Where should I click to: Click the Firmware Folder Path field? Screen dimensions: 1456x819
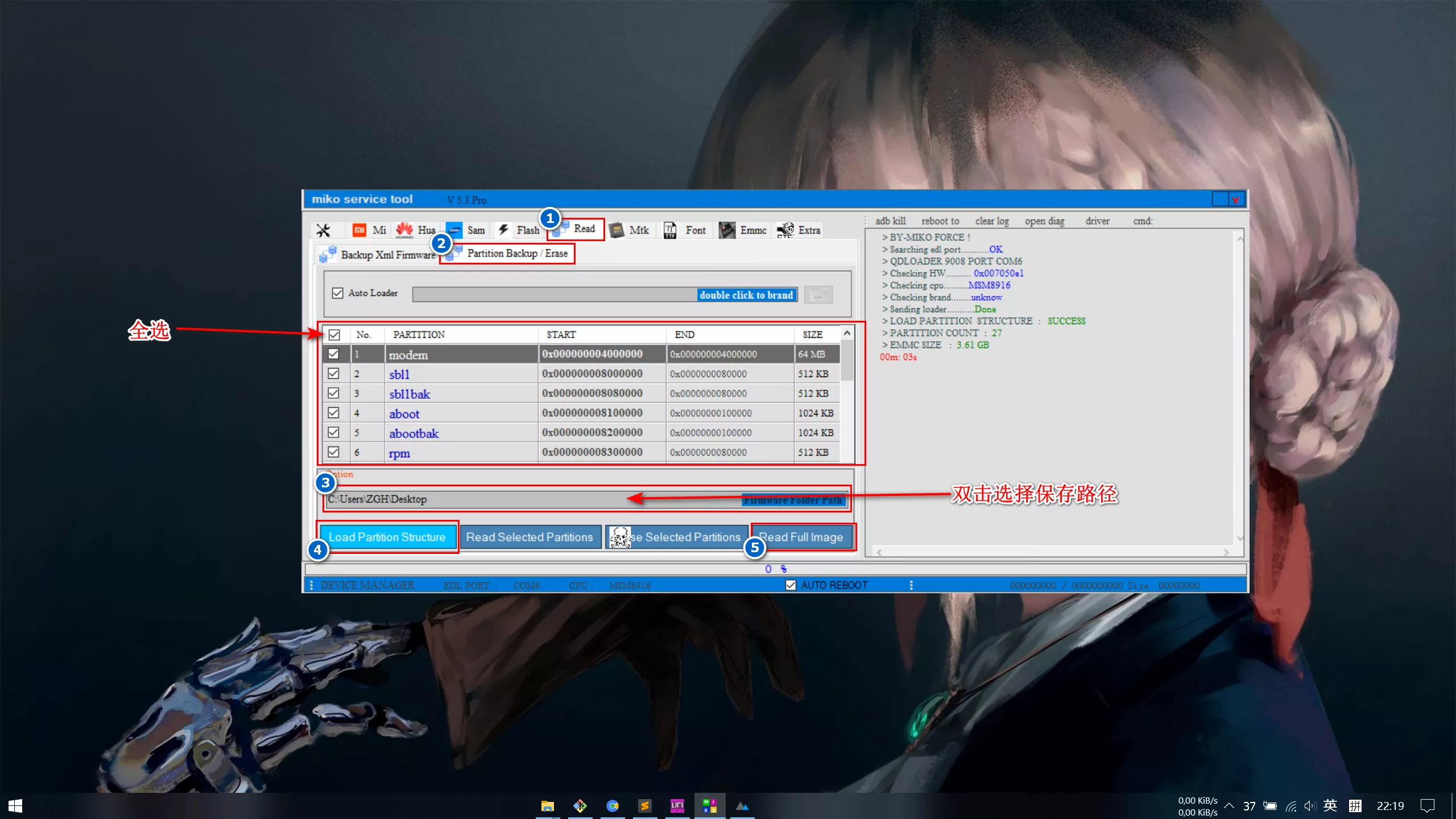[587, 499]
